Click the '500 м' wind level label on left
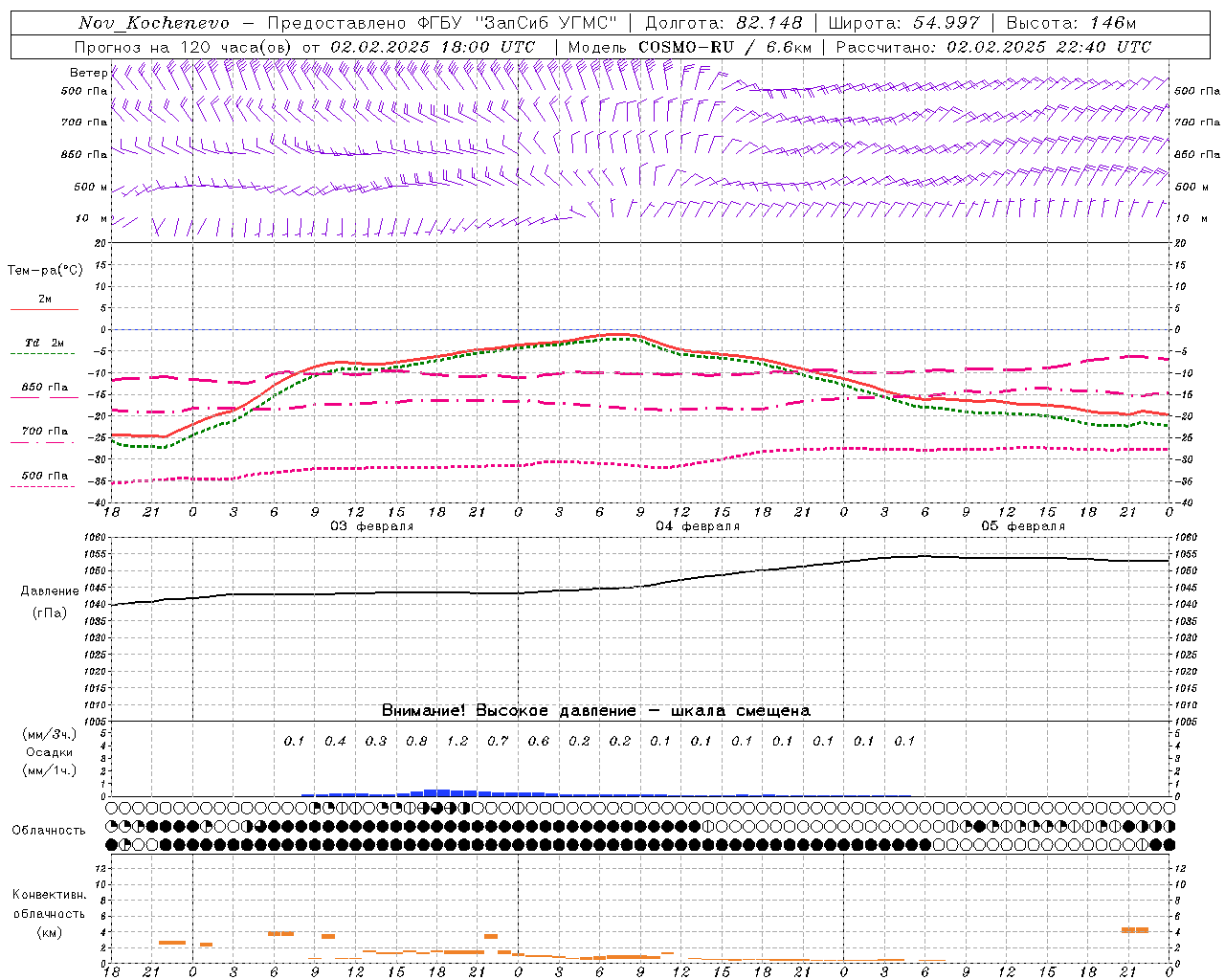The width and height of the screenshot is (1225, 980). pyautogui.click(x=91, y=187)
